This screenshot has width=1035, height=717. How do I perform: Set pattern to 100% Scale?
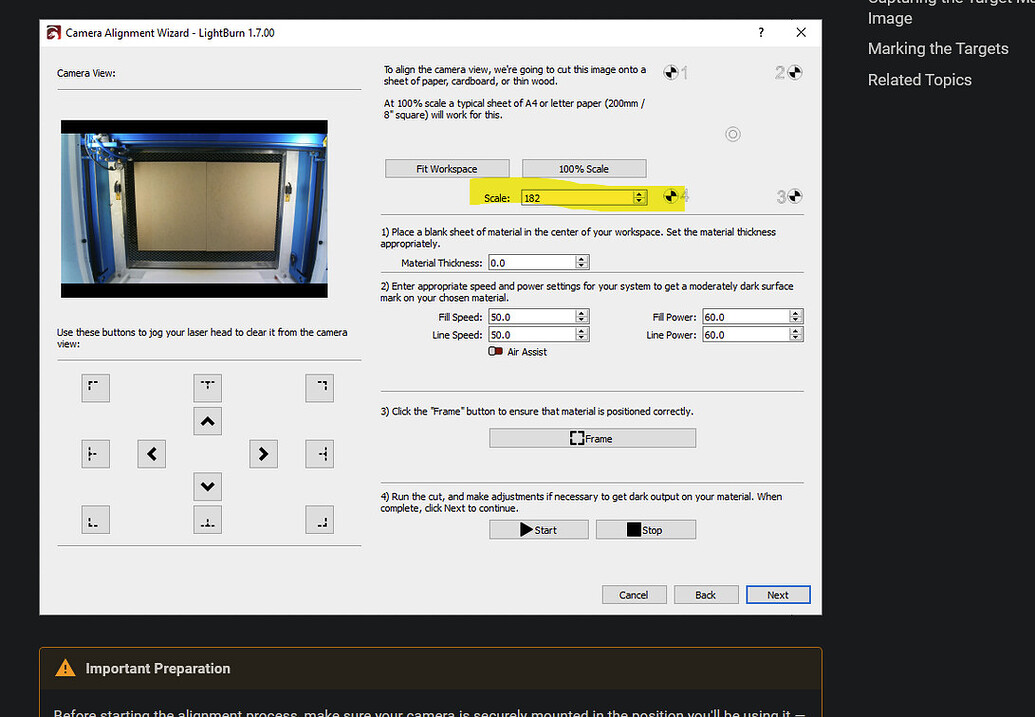pos(584,168)
